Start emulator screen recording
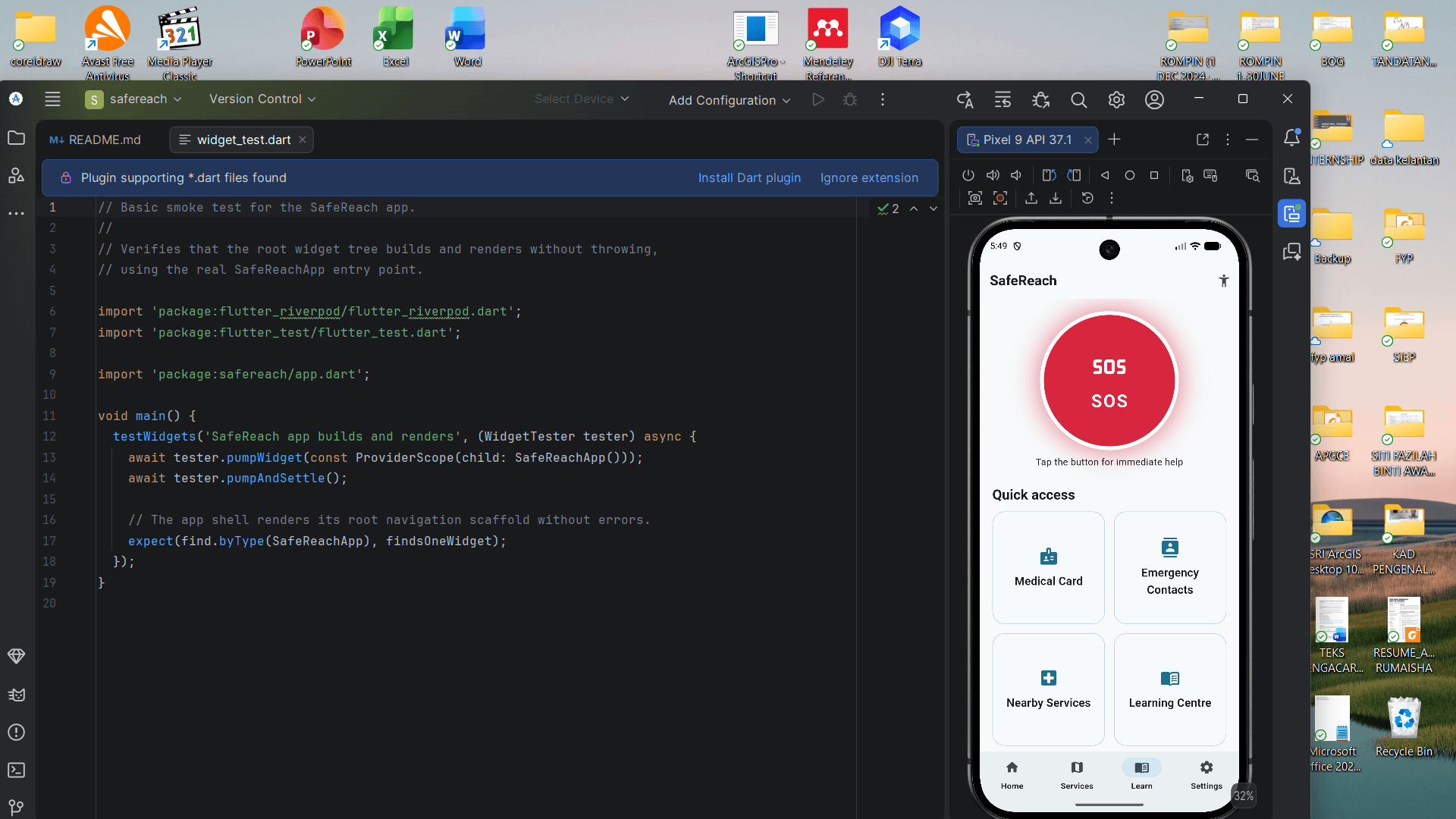This screenshot has height=819, width=1456. coord(1000,198)
